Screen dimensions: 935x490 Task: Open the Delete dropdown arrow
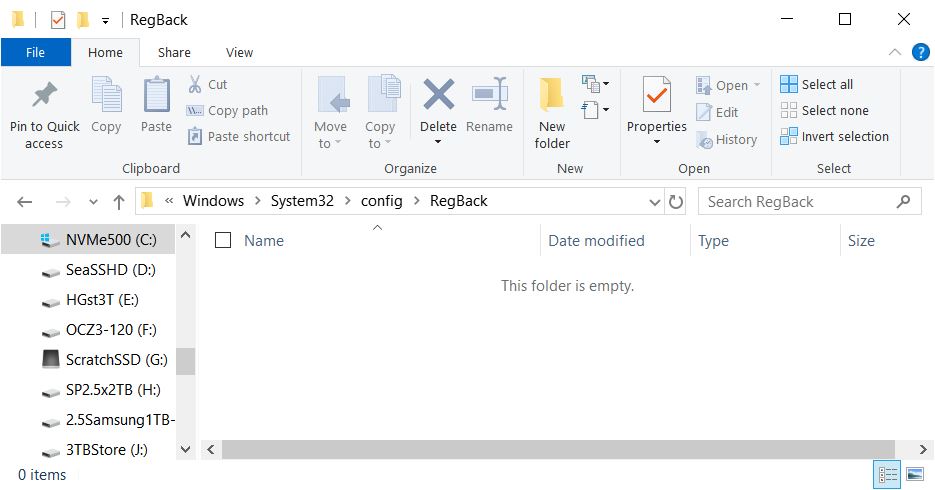pyautogui.click(x=438, y=142)
